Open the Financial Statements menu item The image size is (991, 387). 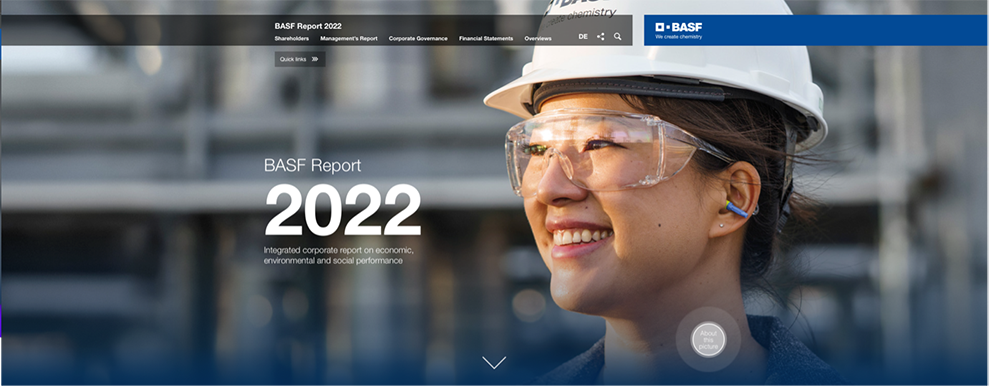point(486,39)
